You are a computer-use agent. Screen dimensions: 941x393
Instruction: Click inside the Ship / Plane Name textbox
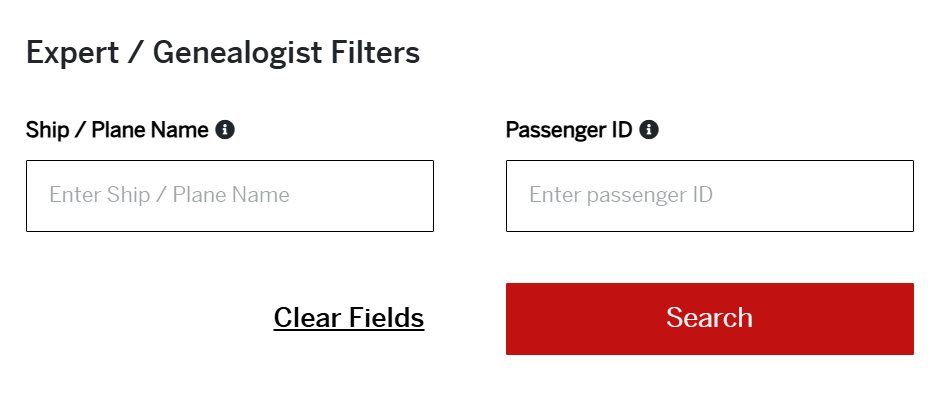click(230, 196)
